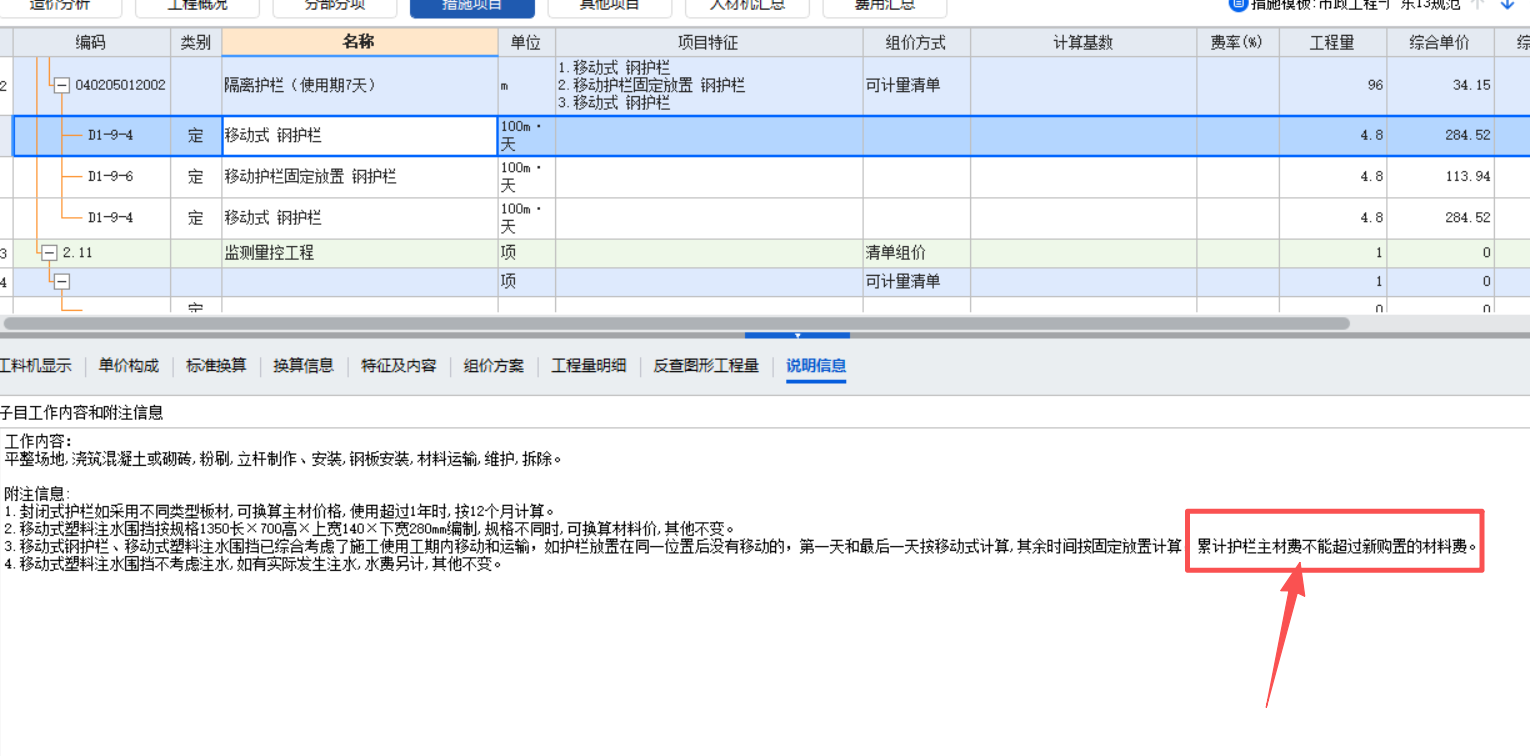Edit the name field of the highlighted D1-9-4 row

point(360,136)
